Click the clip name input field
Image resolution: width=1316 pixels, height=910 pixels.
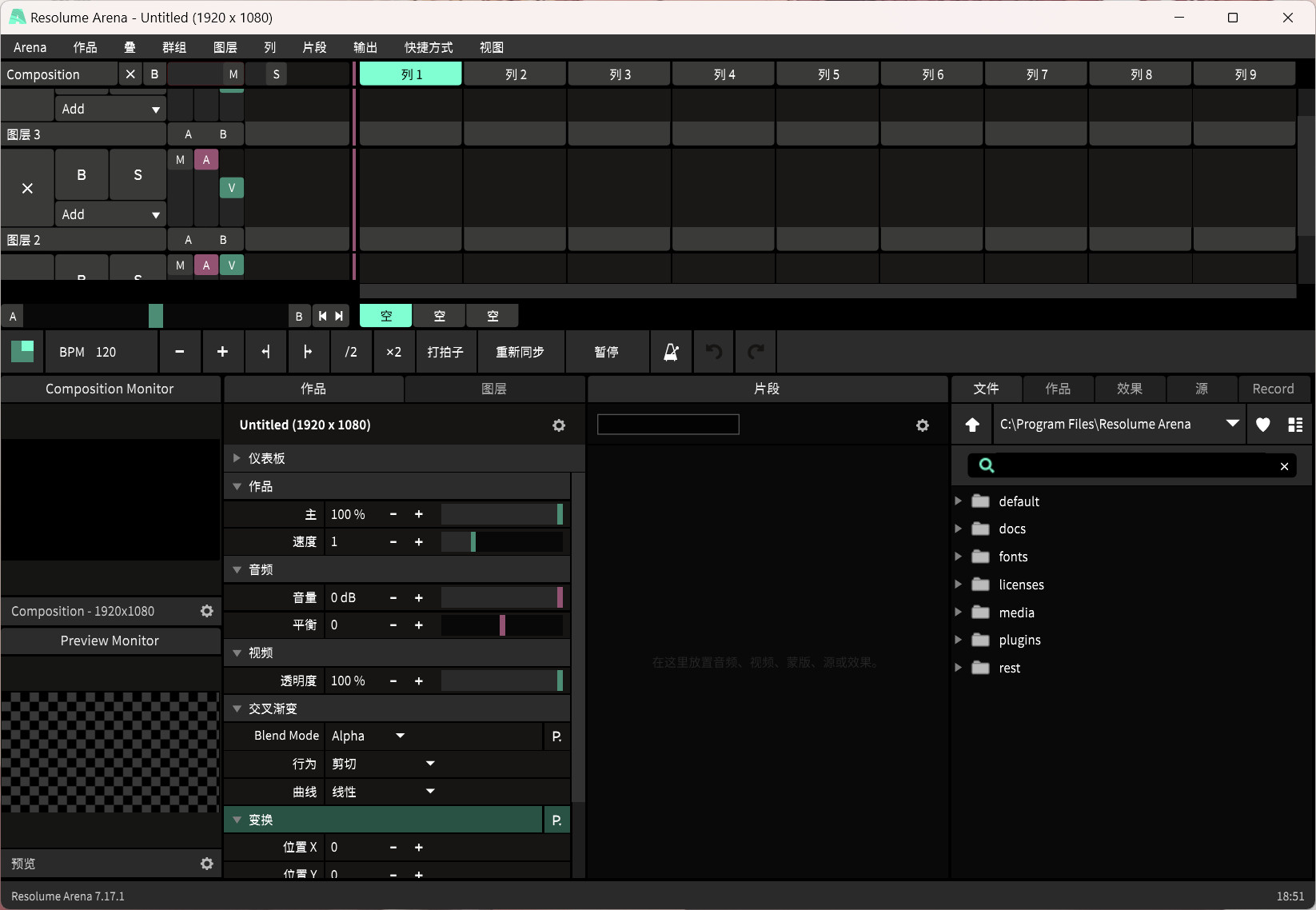(x=668, y=425)
